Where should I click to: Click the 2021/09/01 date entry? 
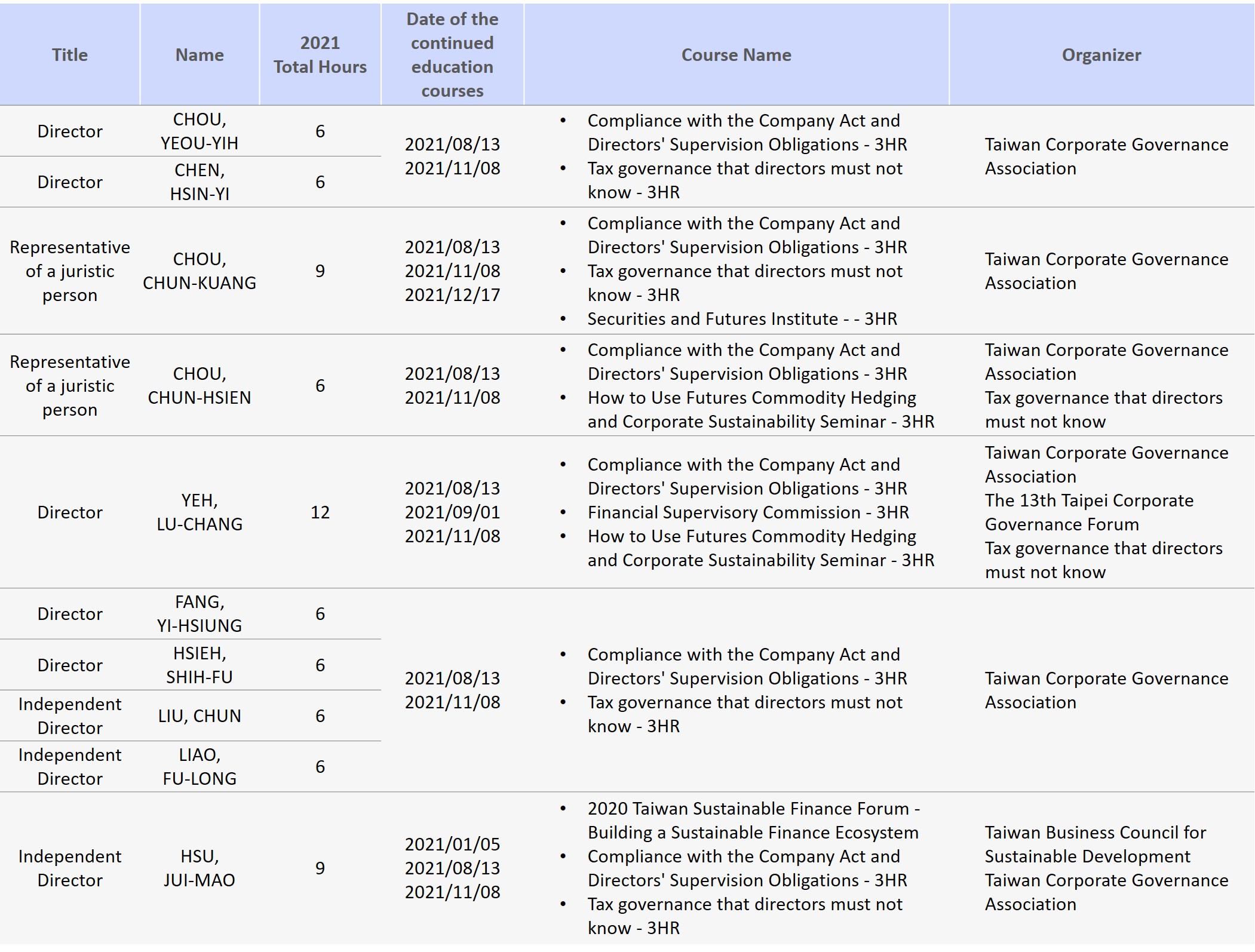pos(452,512)
